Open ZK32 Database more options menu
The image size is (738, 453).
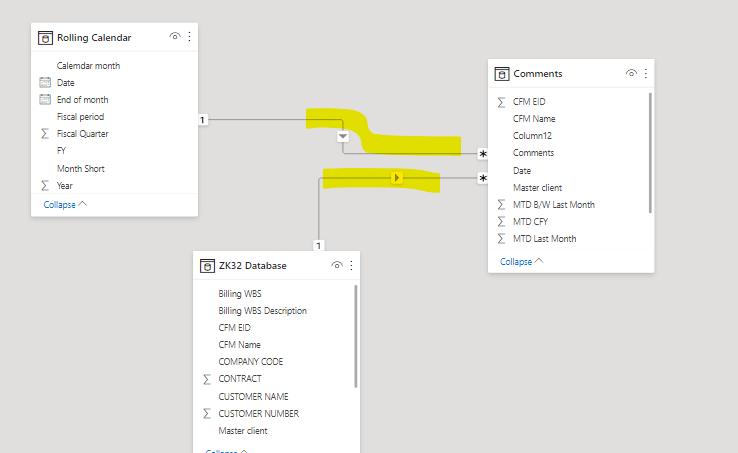[x=351, y=266]
